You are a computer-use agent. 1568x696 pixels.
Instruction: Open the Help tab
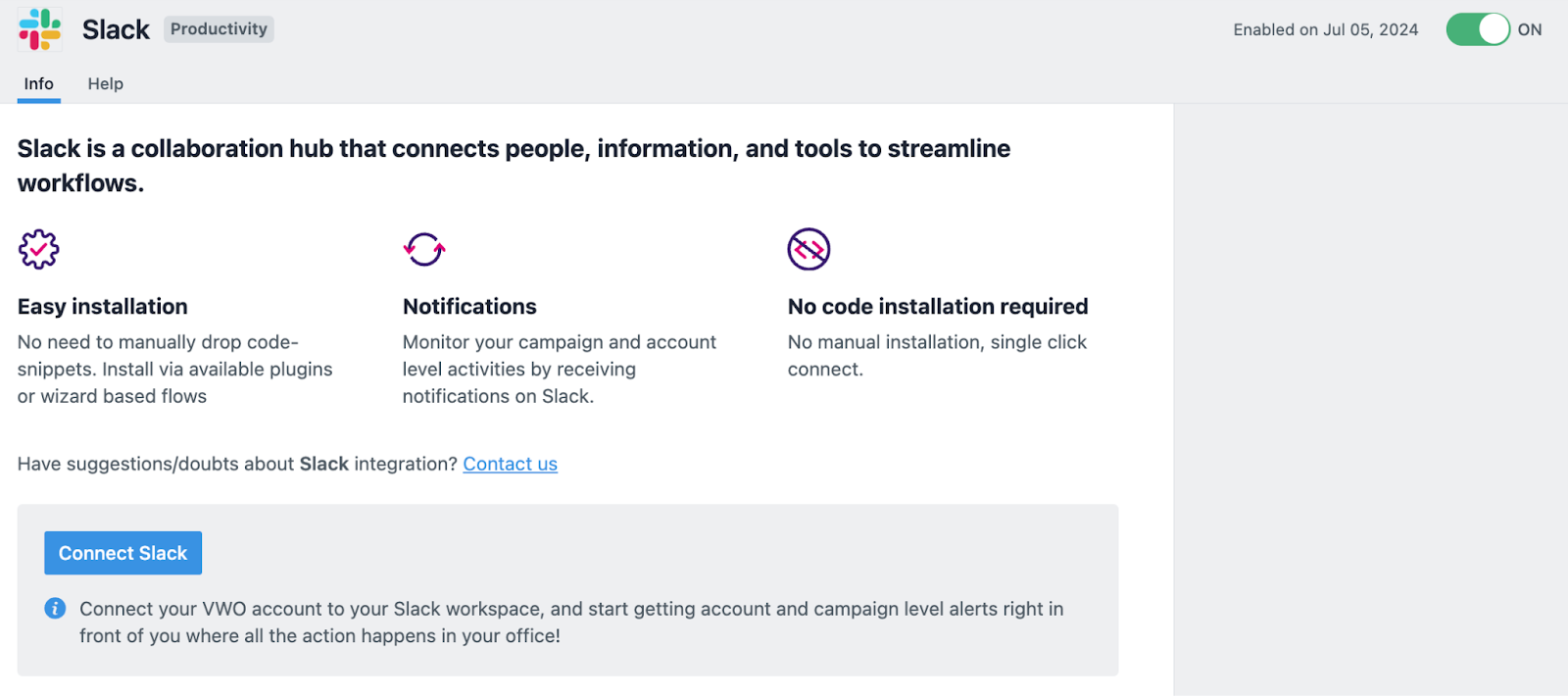pos(105,84)
